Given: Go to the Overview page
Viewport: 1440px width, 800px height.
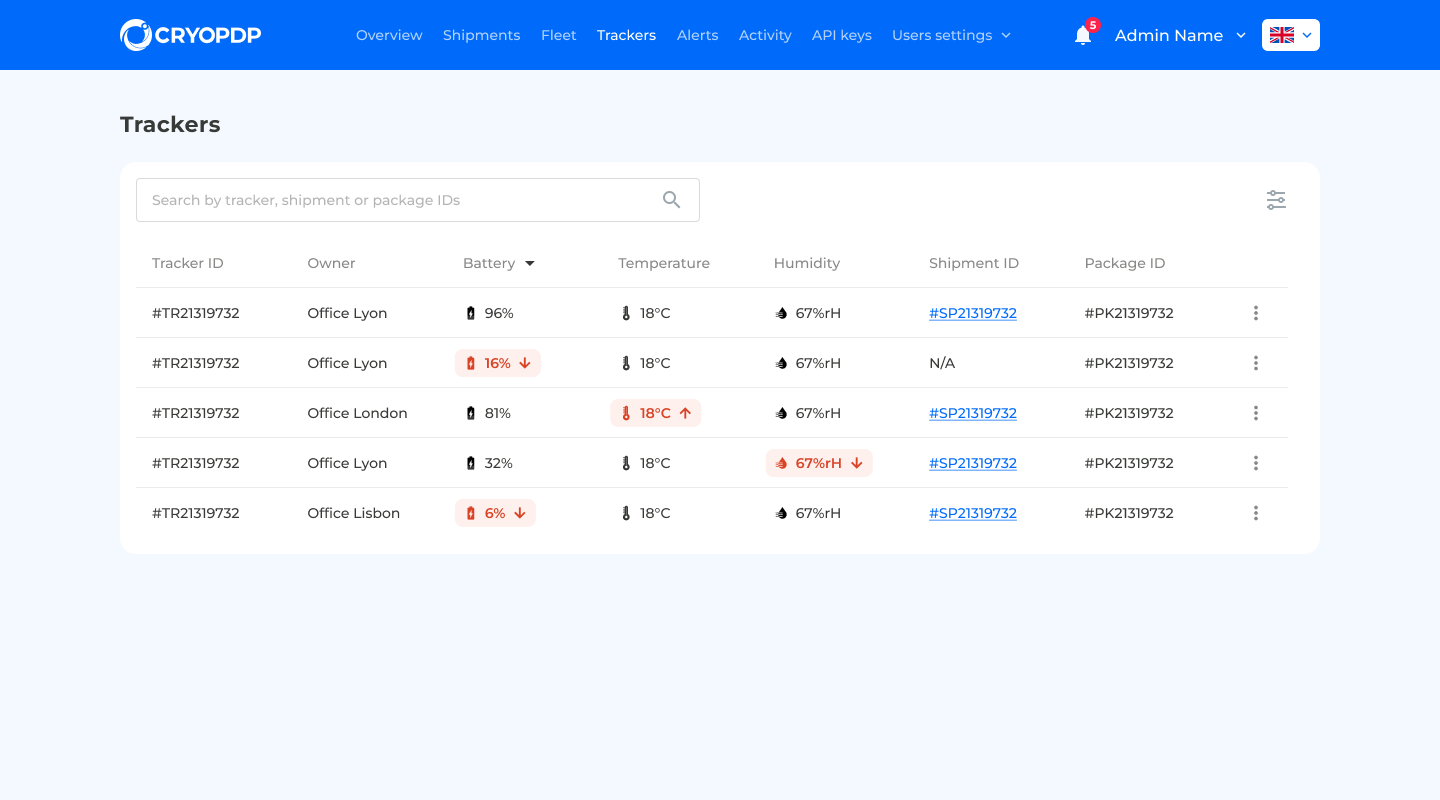Looking at the screenshot, I should tap(389, 35).
